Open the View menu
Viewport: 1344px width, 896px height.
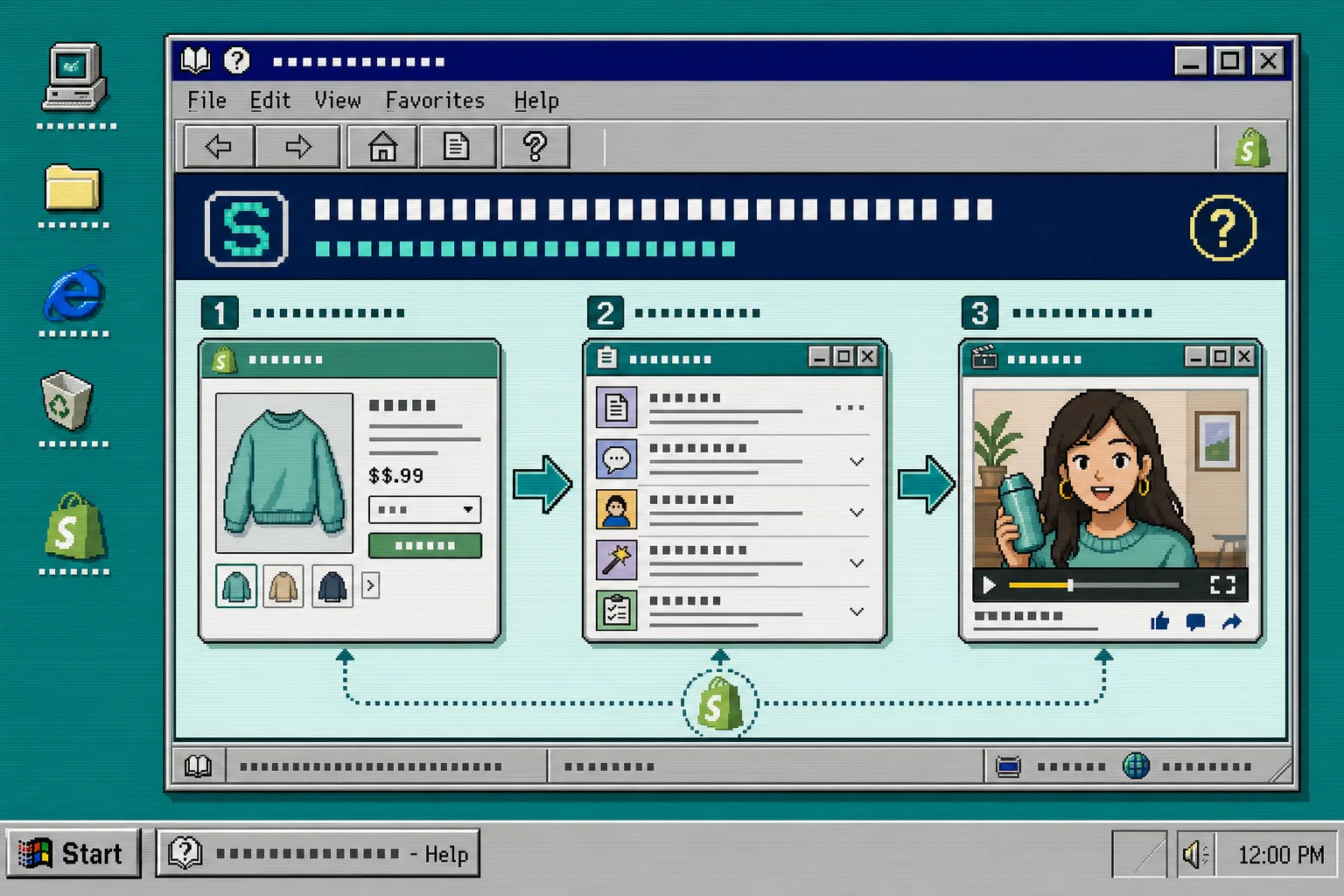coord(338,101)
